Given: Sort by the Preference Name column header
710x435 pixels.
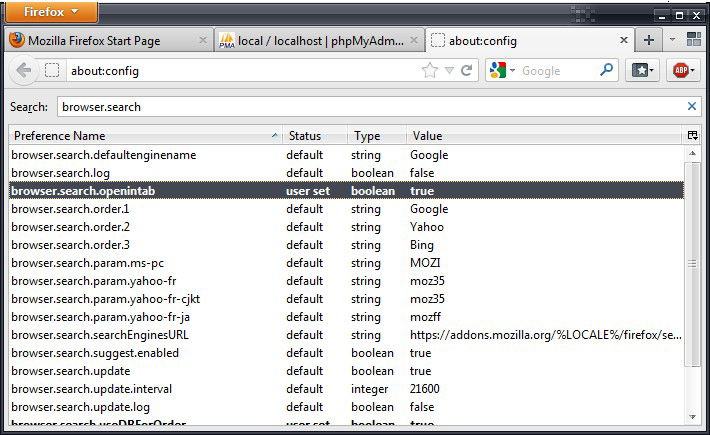Looking at the screenshot, I should 145,136.
